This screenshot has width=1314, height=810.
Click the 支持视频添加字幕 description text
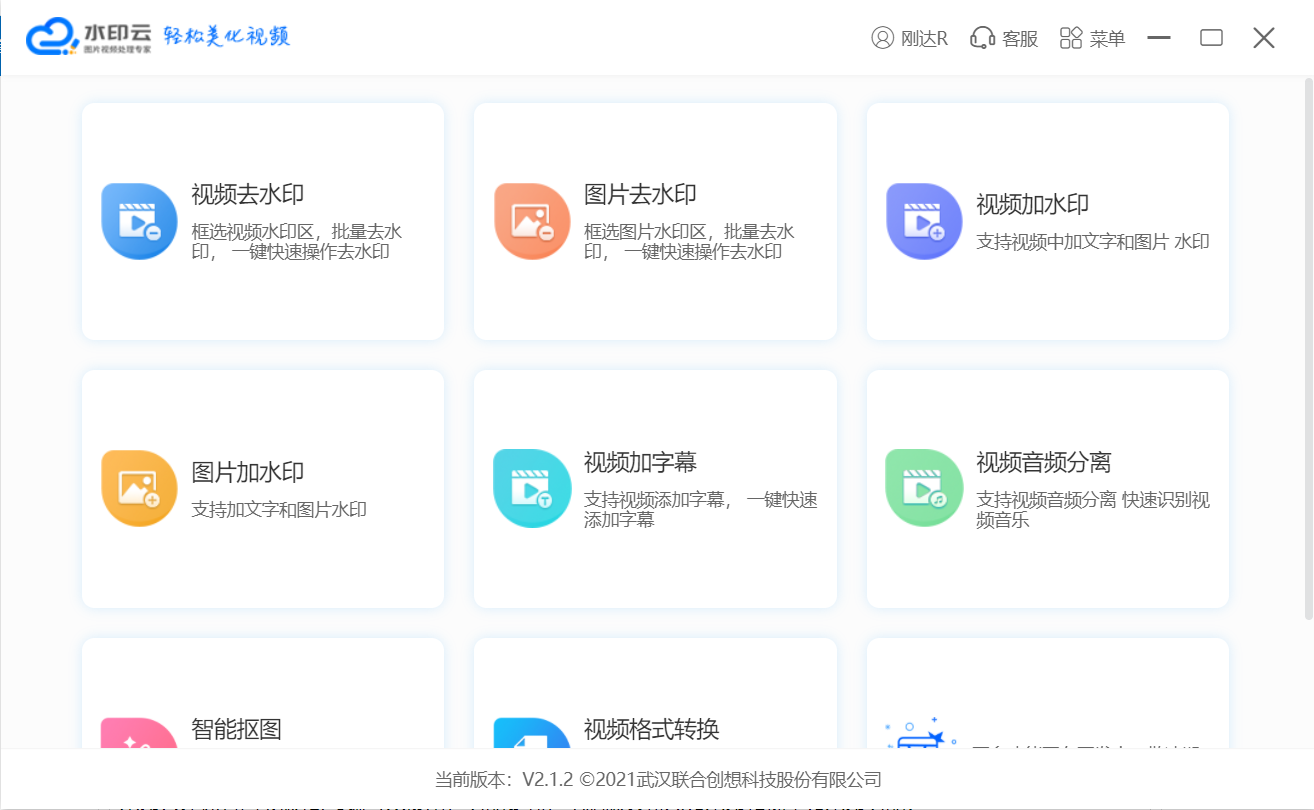click(x=700, y=510)
